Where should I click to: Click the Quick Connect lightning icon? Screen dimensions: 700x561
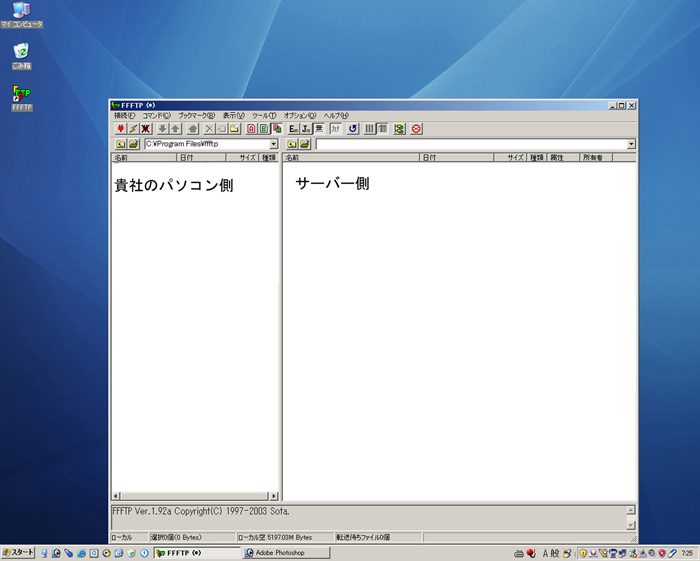click(x=133, y=129)
